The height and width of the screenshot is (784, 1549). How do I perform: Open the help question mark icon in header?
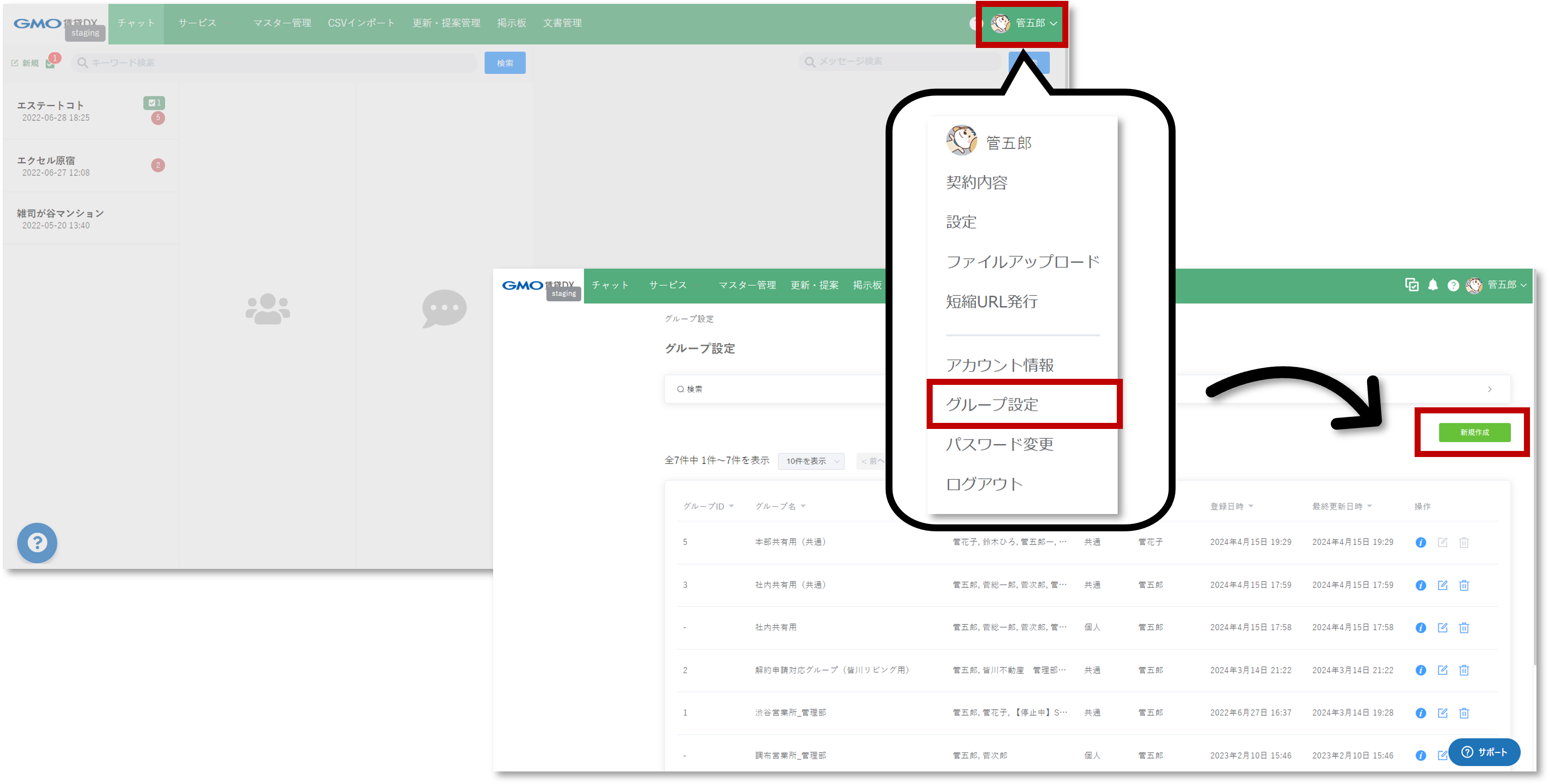(x=1454, y=286)
